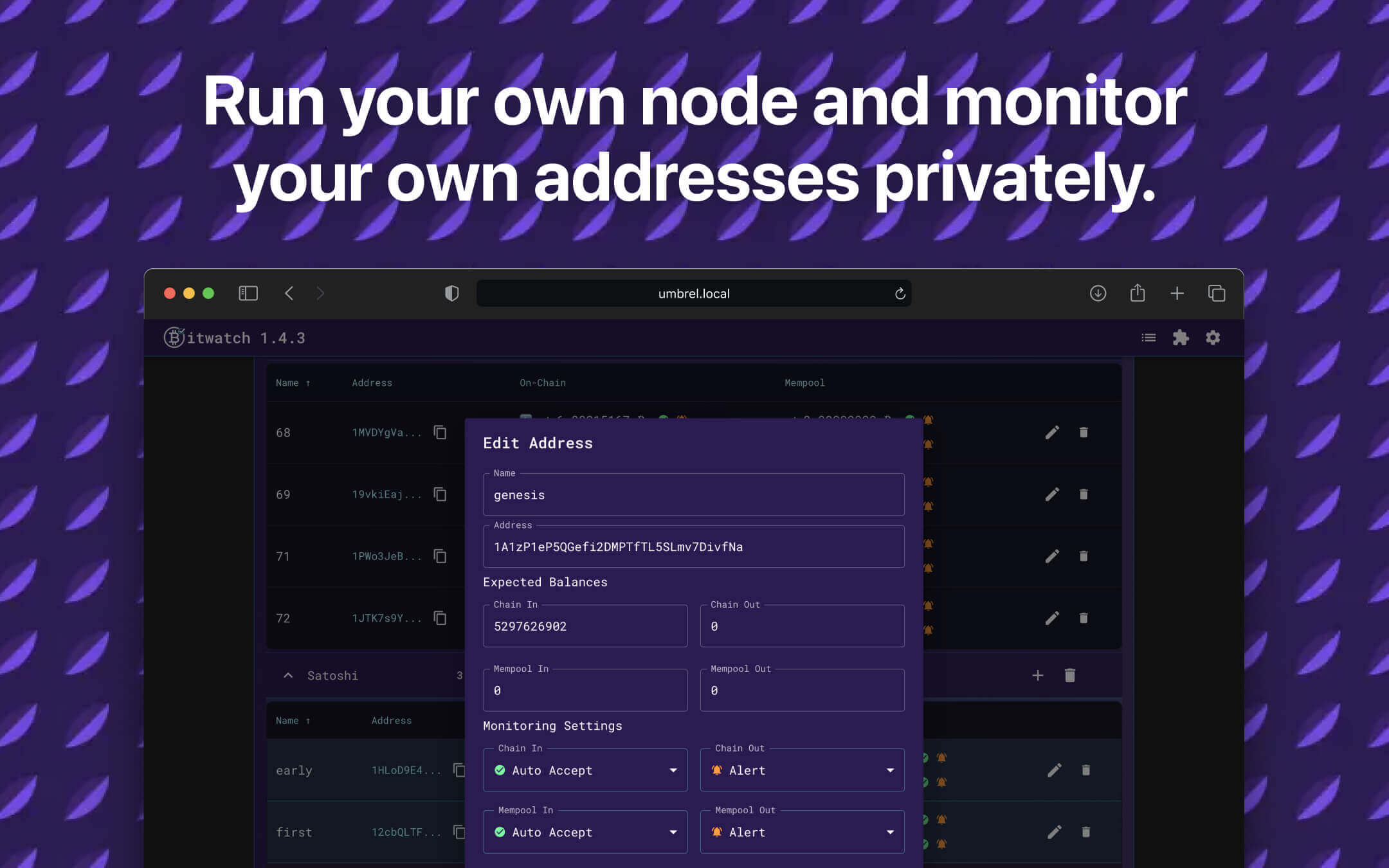Edit the 'first' entry with the pencil icon
Image resolution: width=1389 pixels, height=868 pixels.
coord(1054,831)
